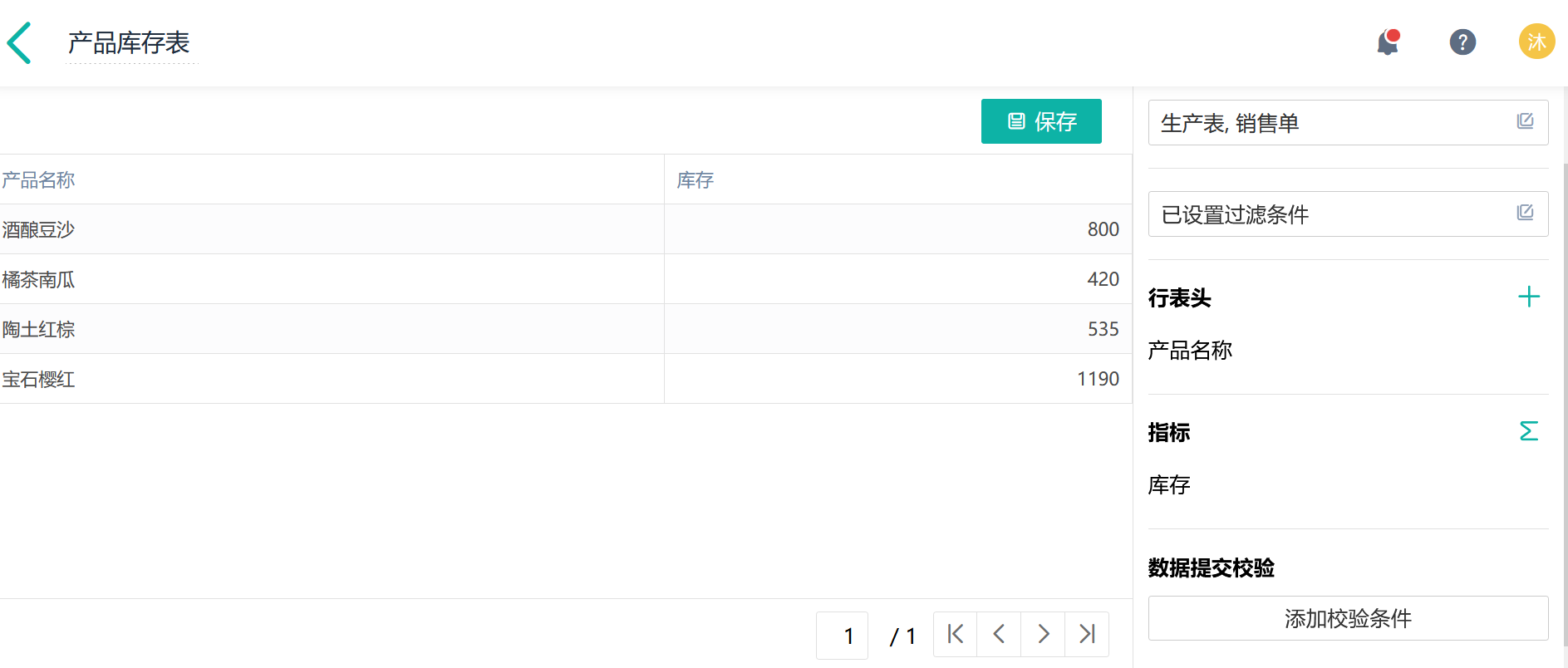Open the help question mark icon
Image resolution: width=1568 pixels, height=668 pixels.
1462,42
